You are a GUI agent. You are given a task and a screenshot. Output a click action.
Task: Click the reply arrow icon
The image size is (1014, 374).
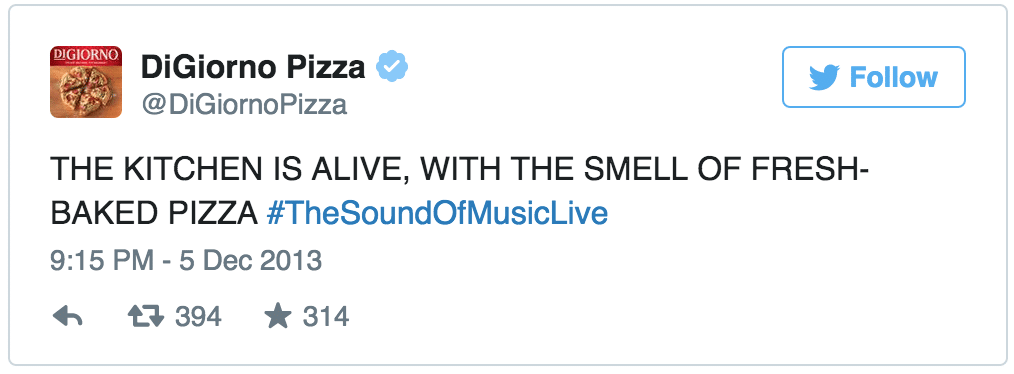point(67,316)
